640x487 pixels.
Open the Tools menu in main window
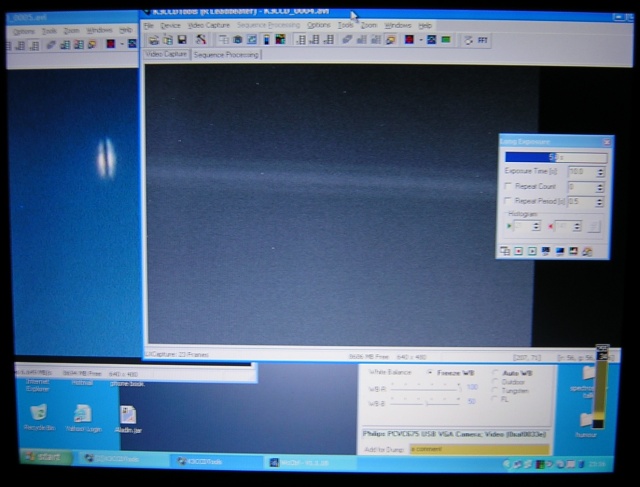coord(345,25)
